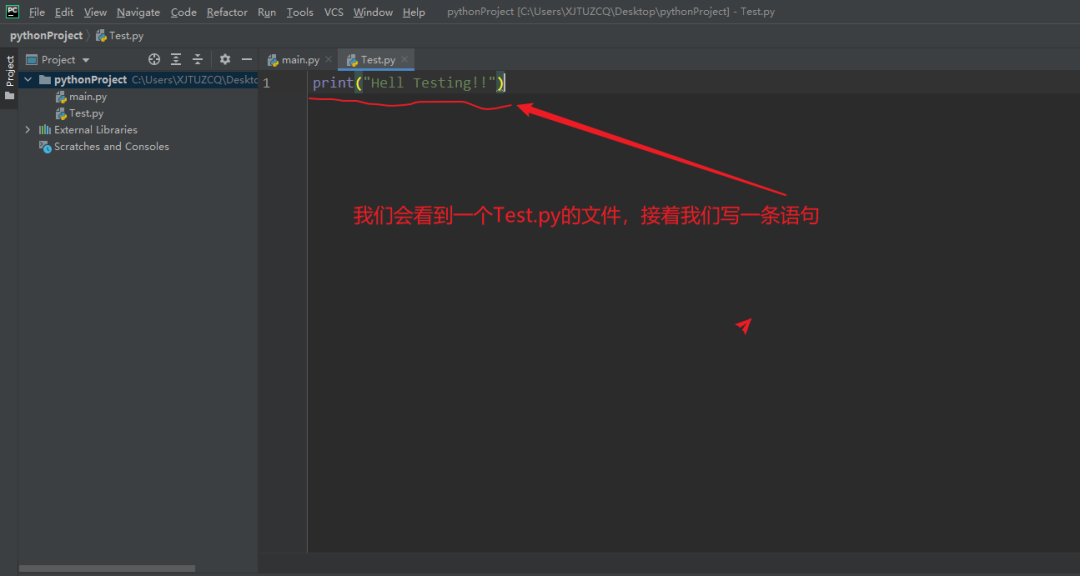Hide the Project panel with minus icon
1080x576 pixels.
point(247,59)
